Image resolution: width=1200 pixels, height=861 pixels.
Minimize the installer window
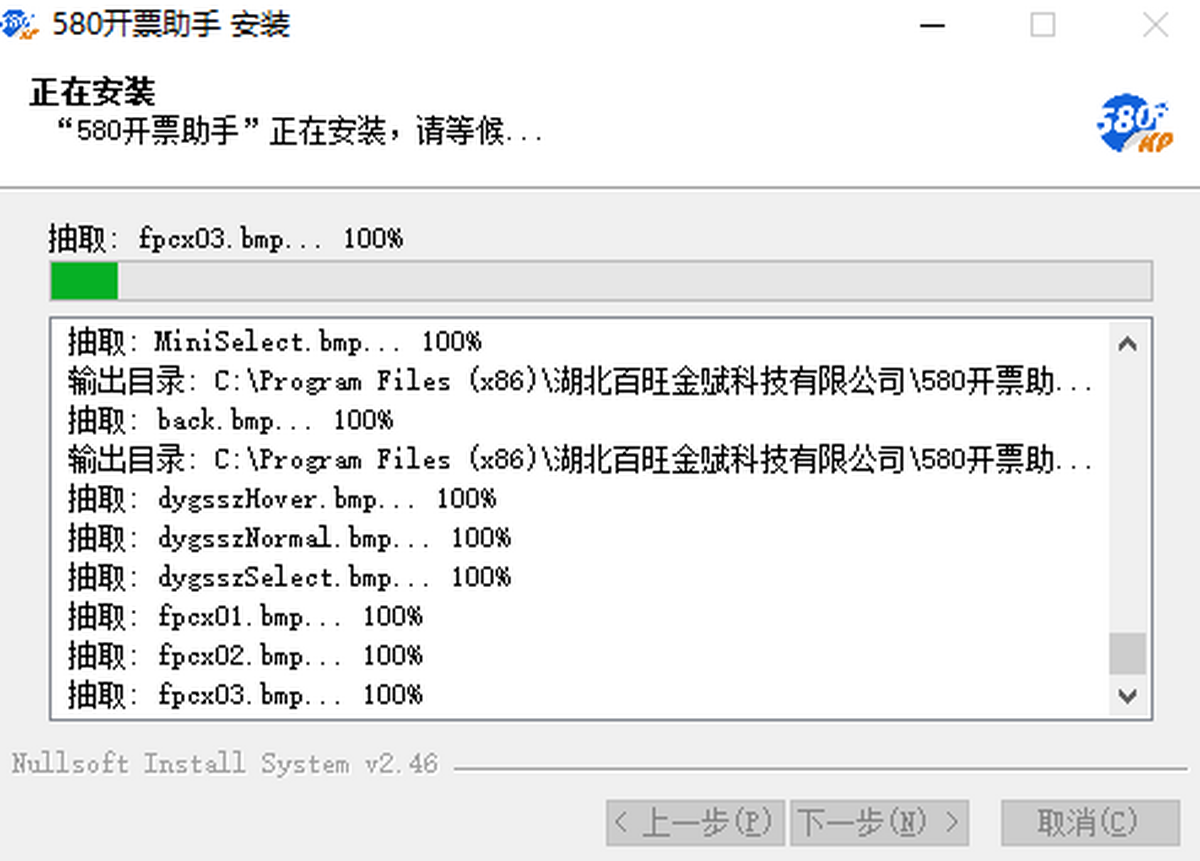(932, 25)
